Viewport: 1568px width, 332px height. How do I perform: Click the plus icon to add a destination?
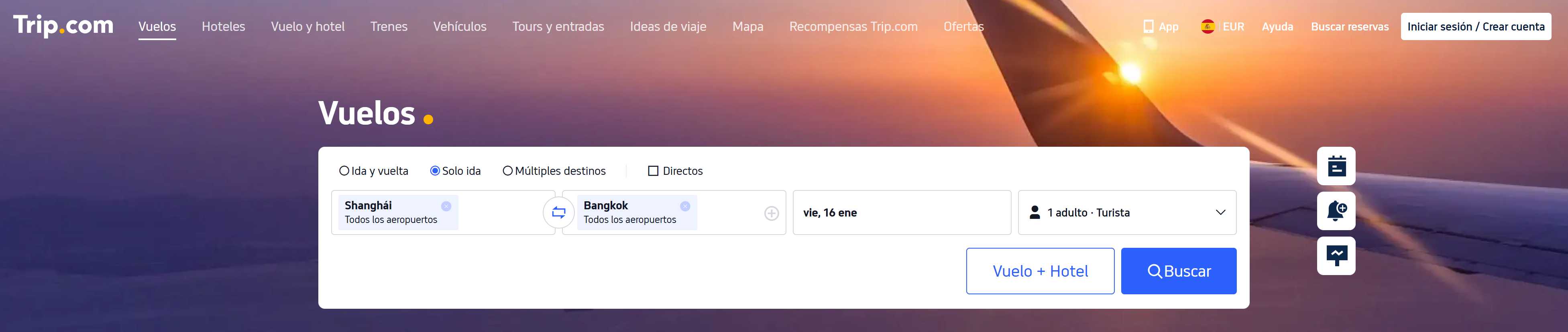771,213
